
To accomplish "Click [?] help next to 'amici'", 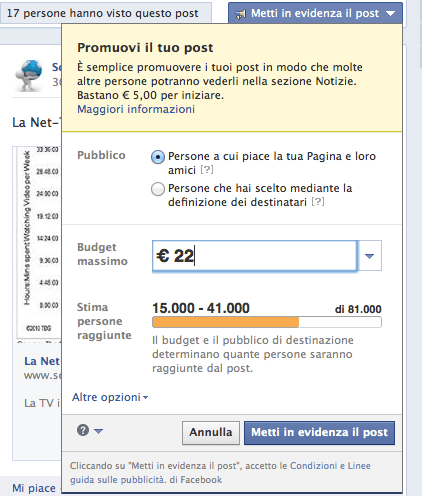I will (207, 170).
